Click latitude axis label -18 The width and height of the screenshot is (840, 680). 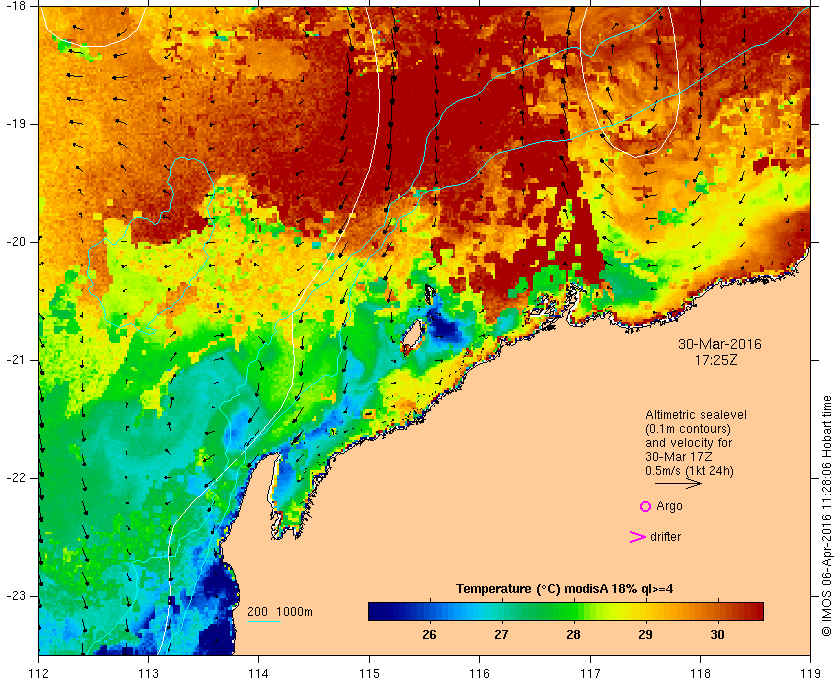tap(14, 5)
